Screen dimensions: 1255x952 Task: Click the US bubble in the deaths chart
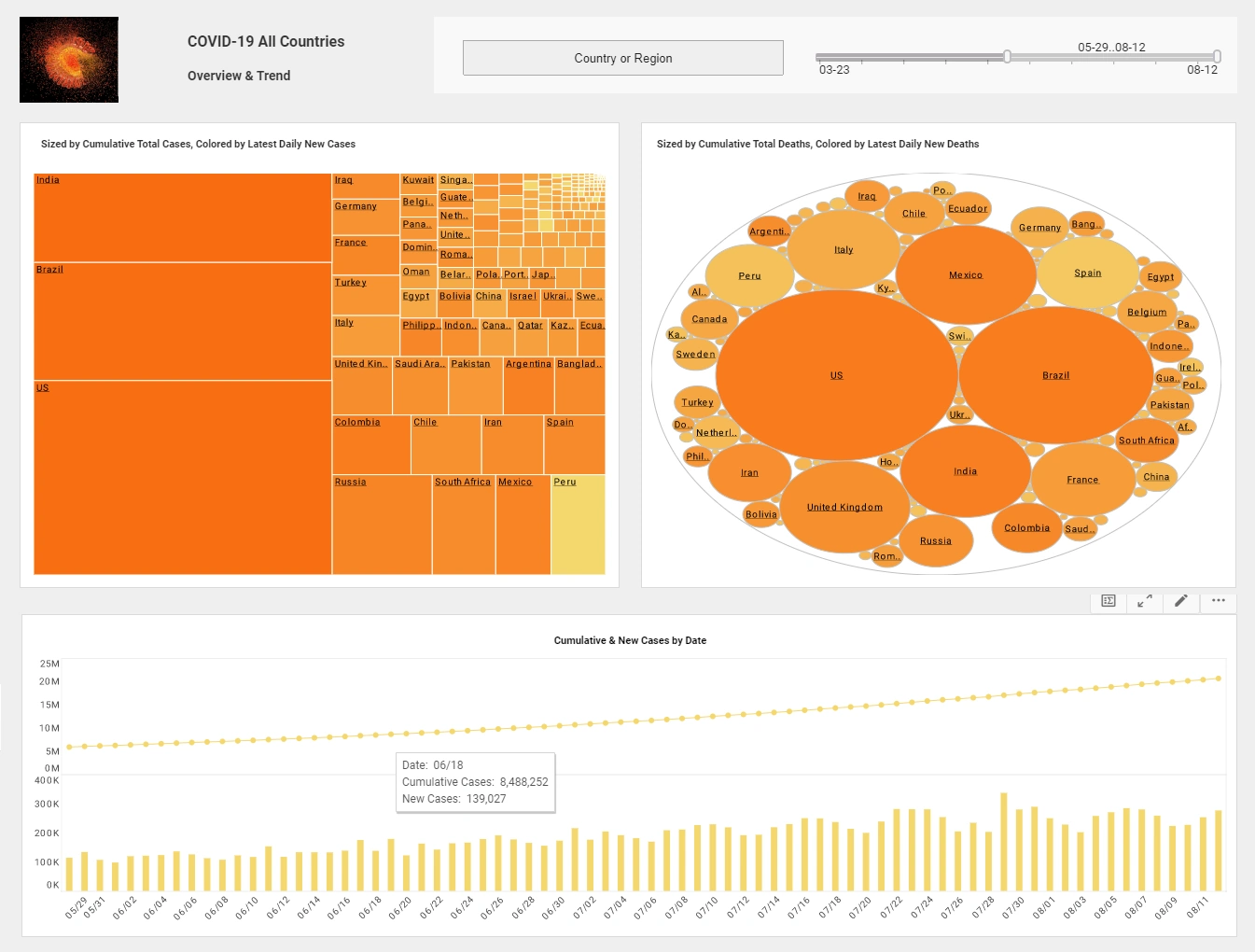tap(835, 374)
